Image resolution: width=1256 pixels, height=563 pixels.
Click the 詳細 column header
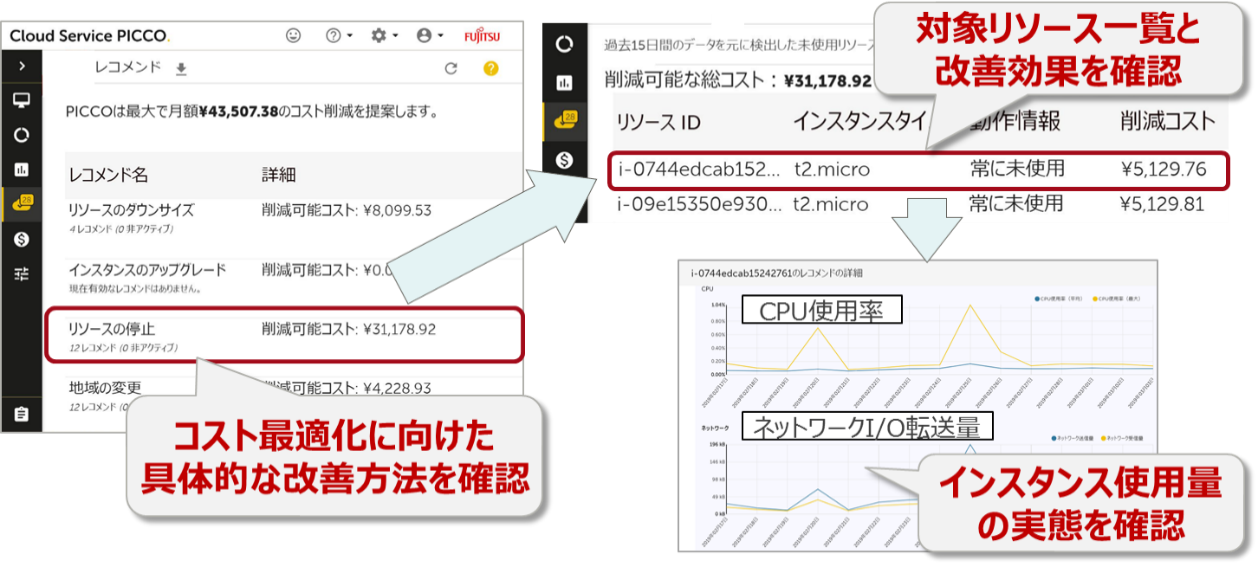(279, 175)
